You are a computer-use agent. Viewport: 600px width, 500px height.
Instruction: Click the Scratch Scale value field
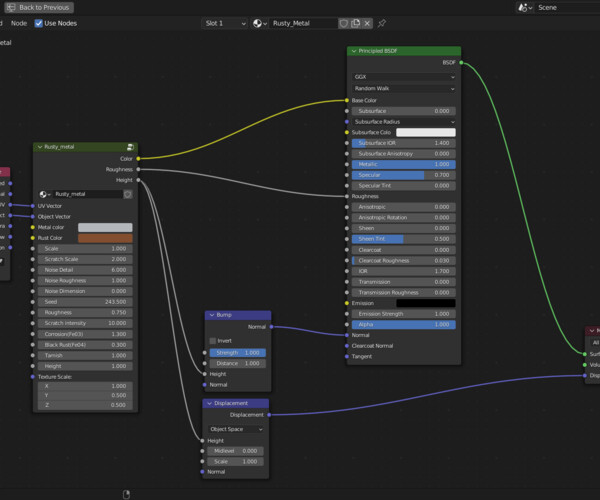click(85, 259)
